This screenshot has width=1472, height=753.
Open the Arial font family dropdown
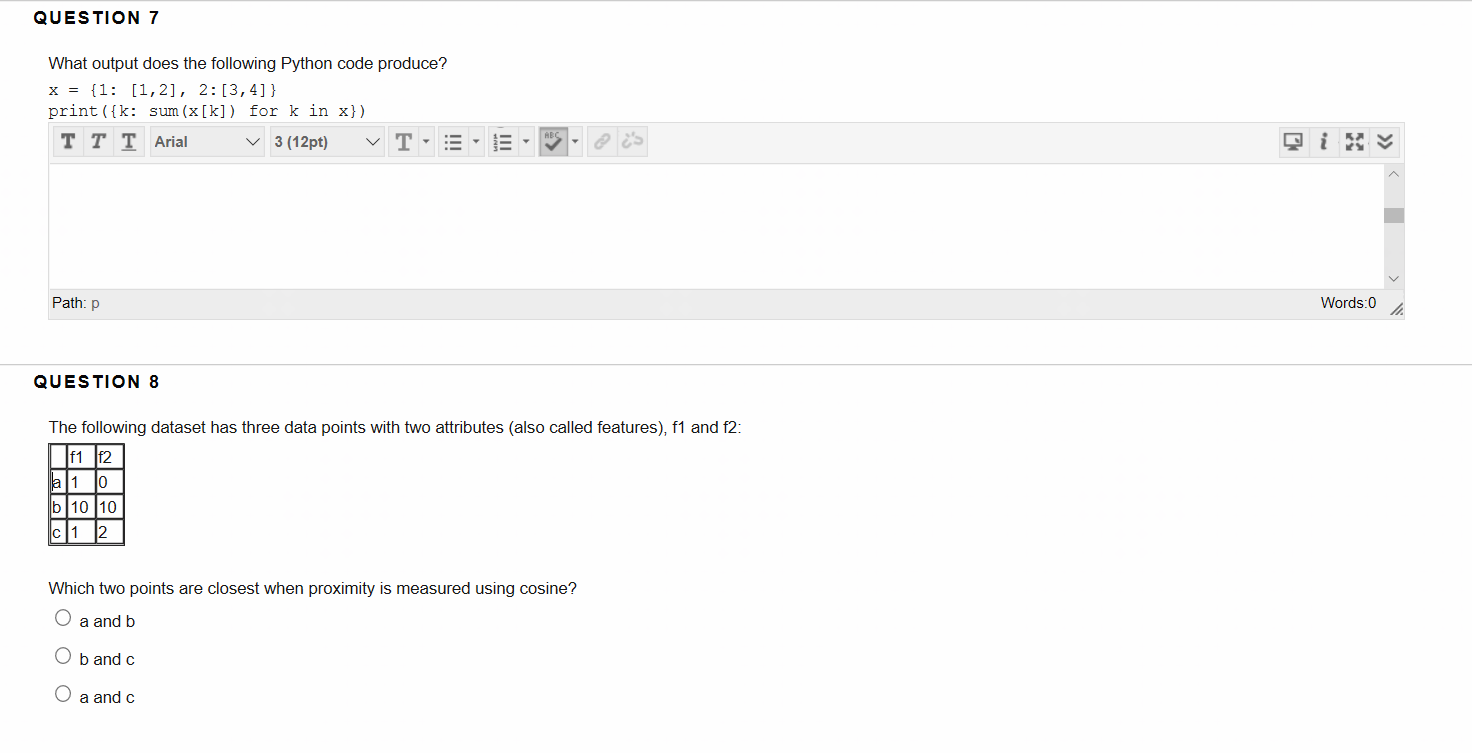(x=207, y=142)
